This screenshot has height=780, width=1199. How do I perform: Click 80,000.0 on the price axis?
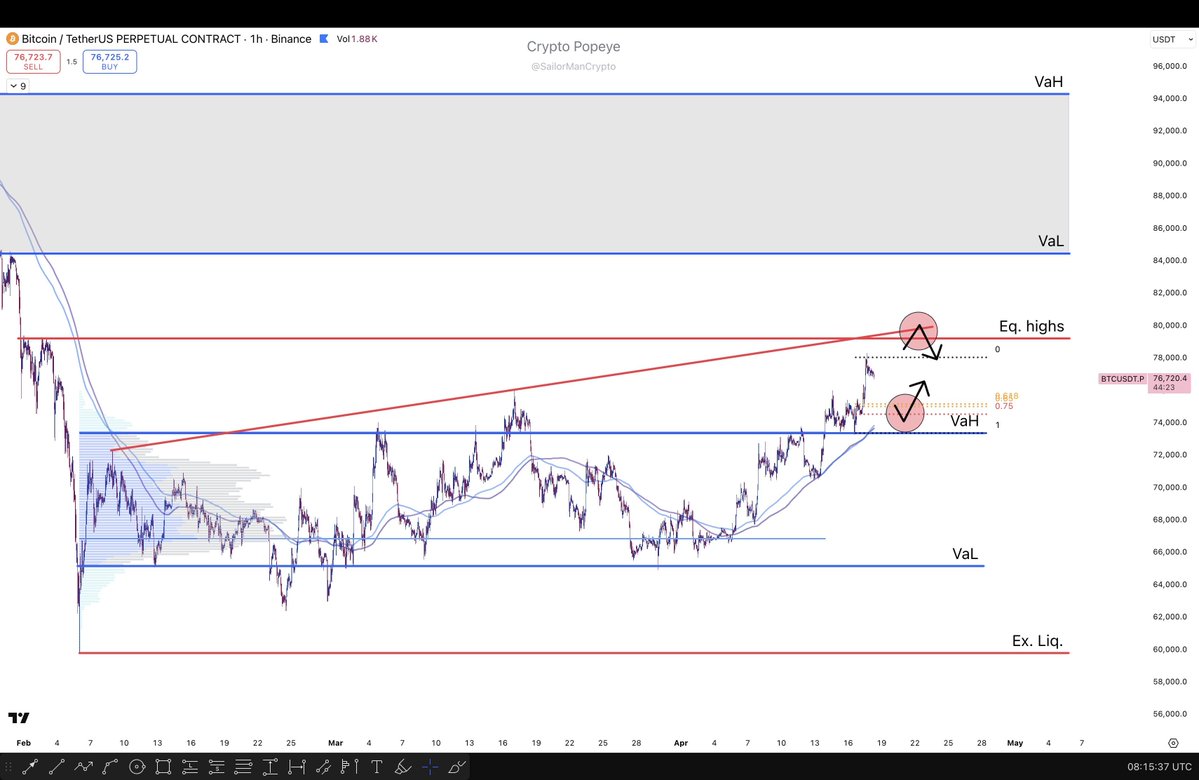[x=1170, y=325]
